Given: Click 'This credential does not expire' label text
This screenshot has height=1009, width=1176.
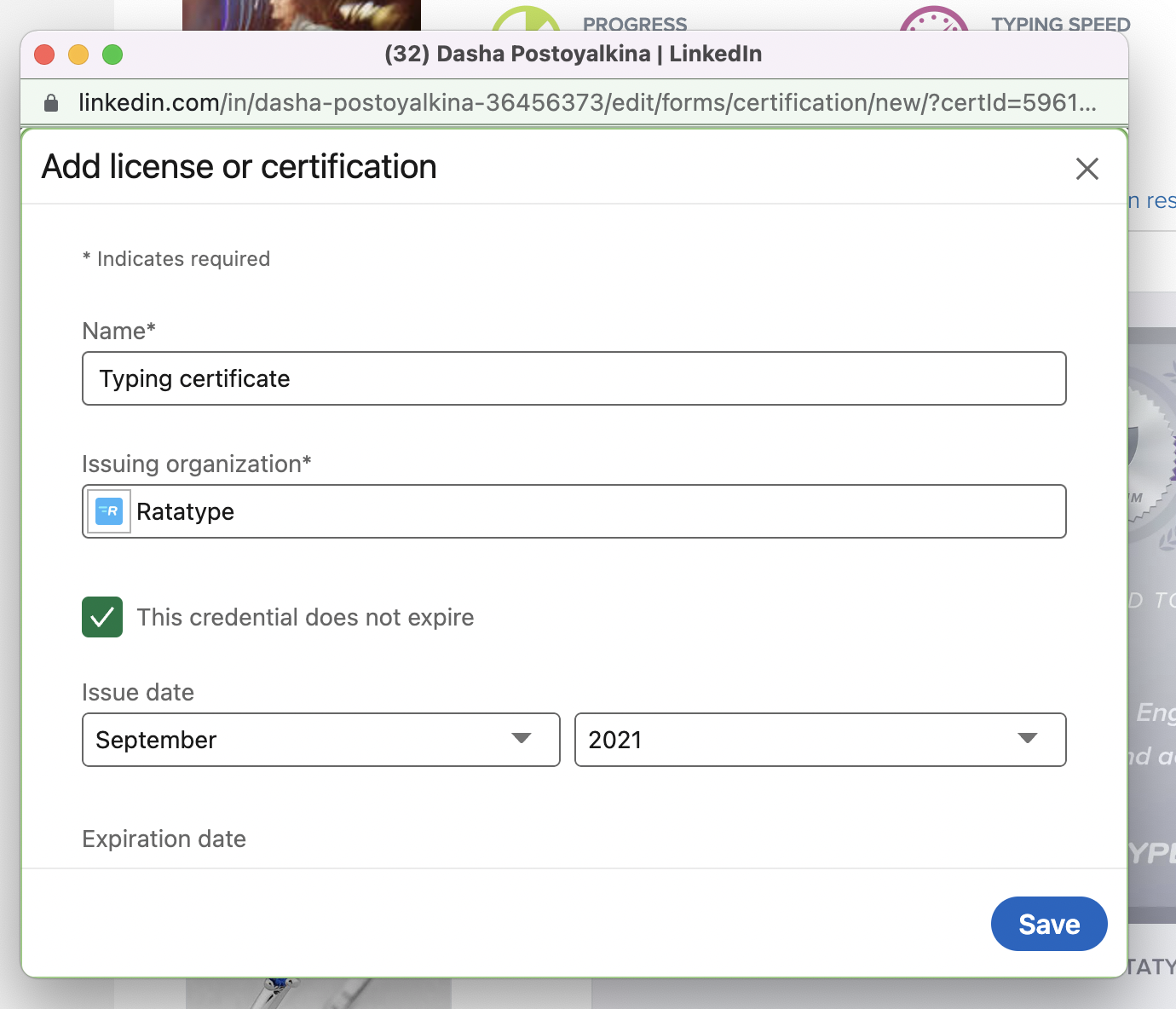Looking at the screenshot, I should point(305,617).
